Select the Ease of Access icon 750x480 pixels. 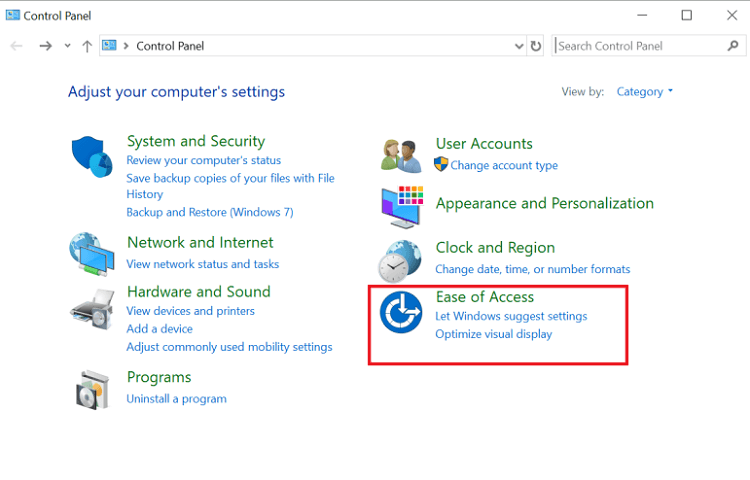point(401,313)
